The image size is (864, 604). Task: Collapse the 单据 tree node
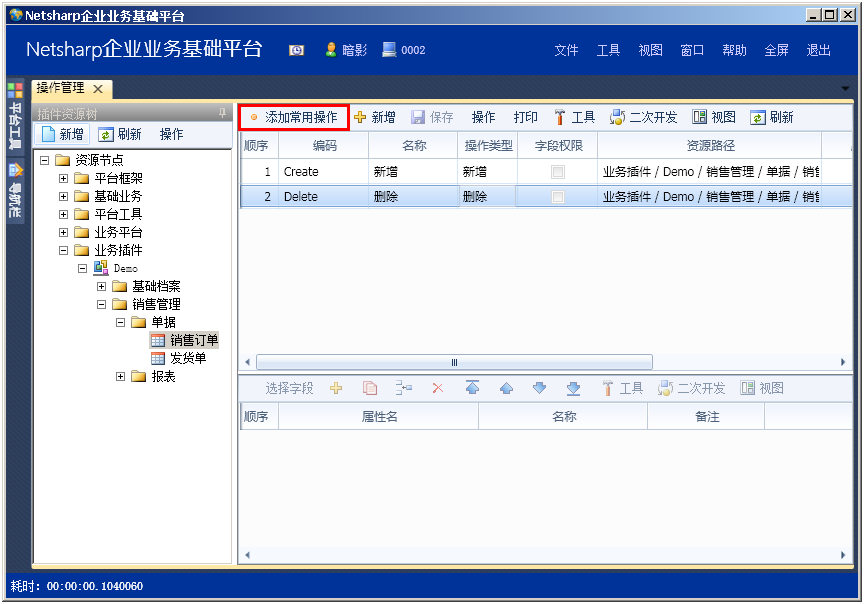(120, 322)
